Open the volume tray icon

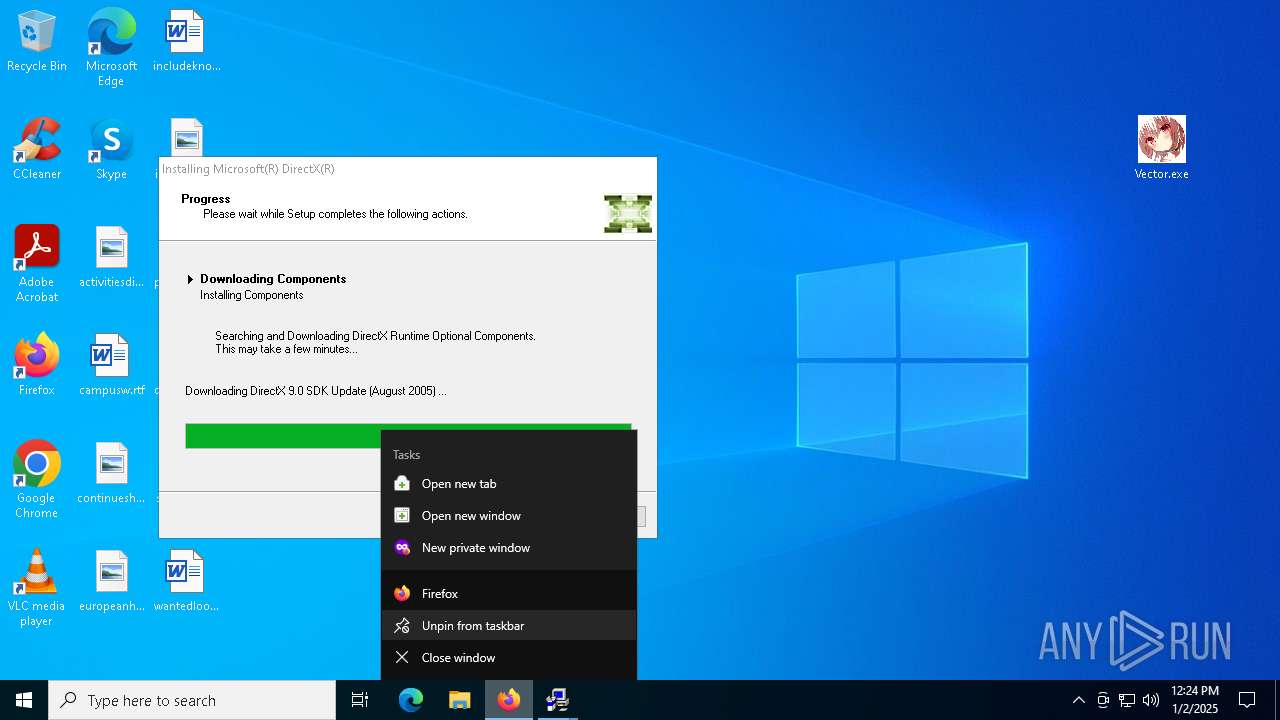click(1151, 700)
